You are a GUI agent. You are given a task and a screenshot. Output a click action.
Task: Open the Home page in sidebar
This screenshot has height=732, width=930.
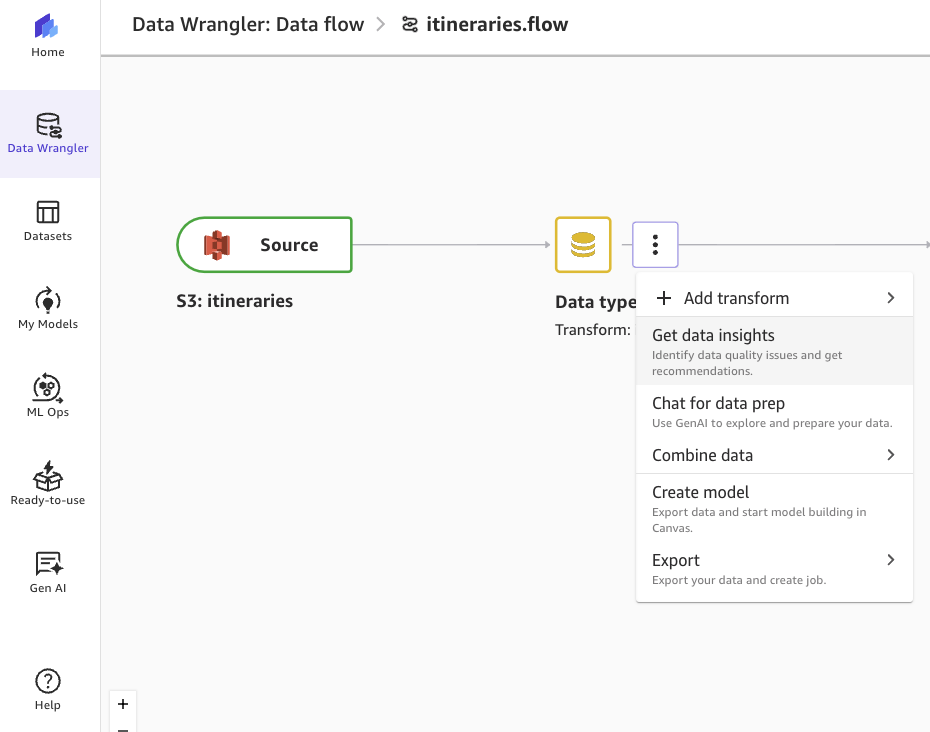point(47,37)
